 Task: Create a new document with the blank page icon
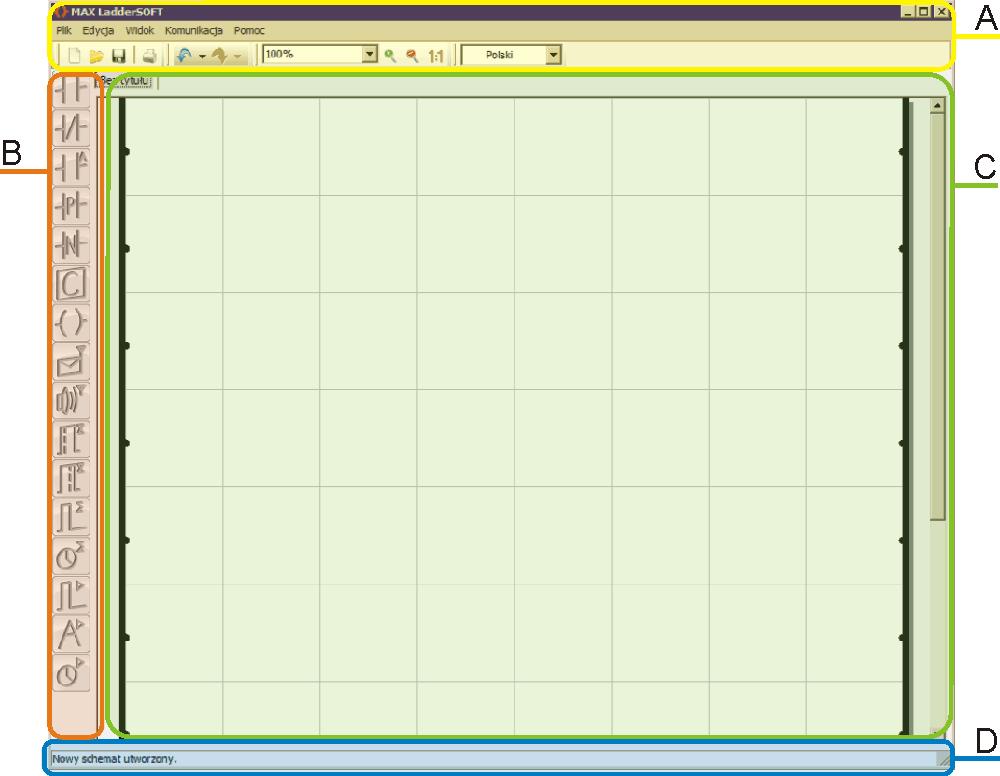75,55
